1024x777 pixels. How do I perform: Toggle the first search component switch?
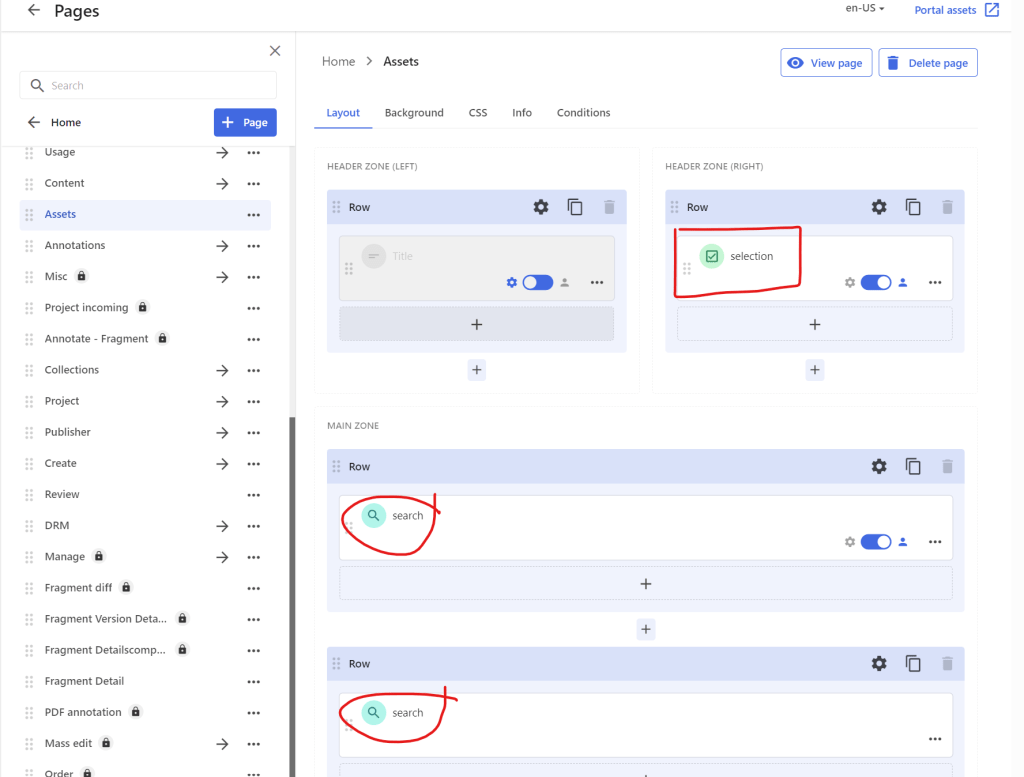(876, 542)
